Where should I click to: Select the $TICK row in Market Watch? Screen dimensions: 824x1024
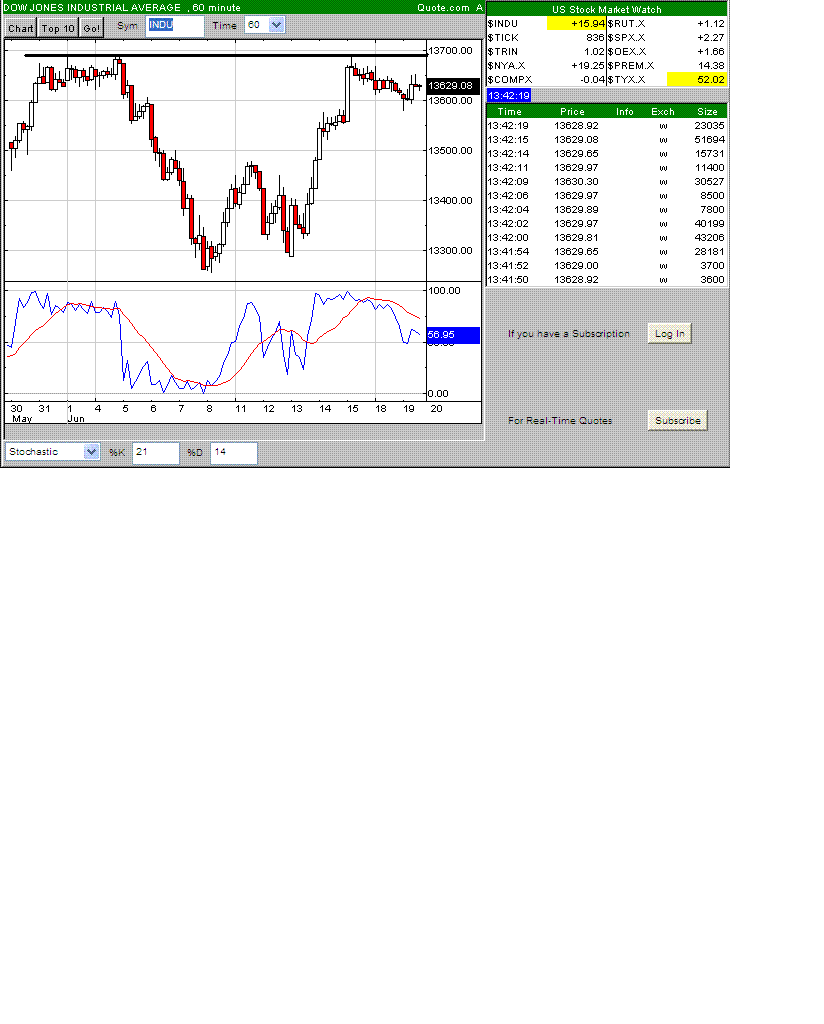click(547, 38)
